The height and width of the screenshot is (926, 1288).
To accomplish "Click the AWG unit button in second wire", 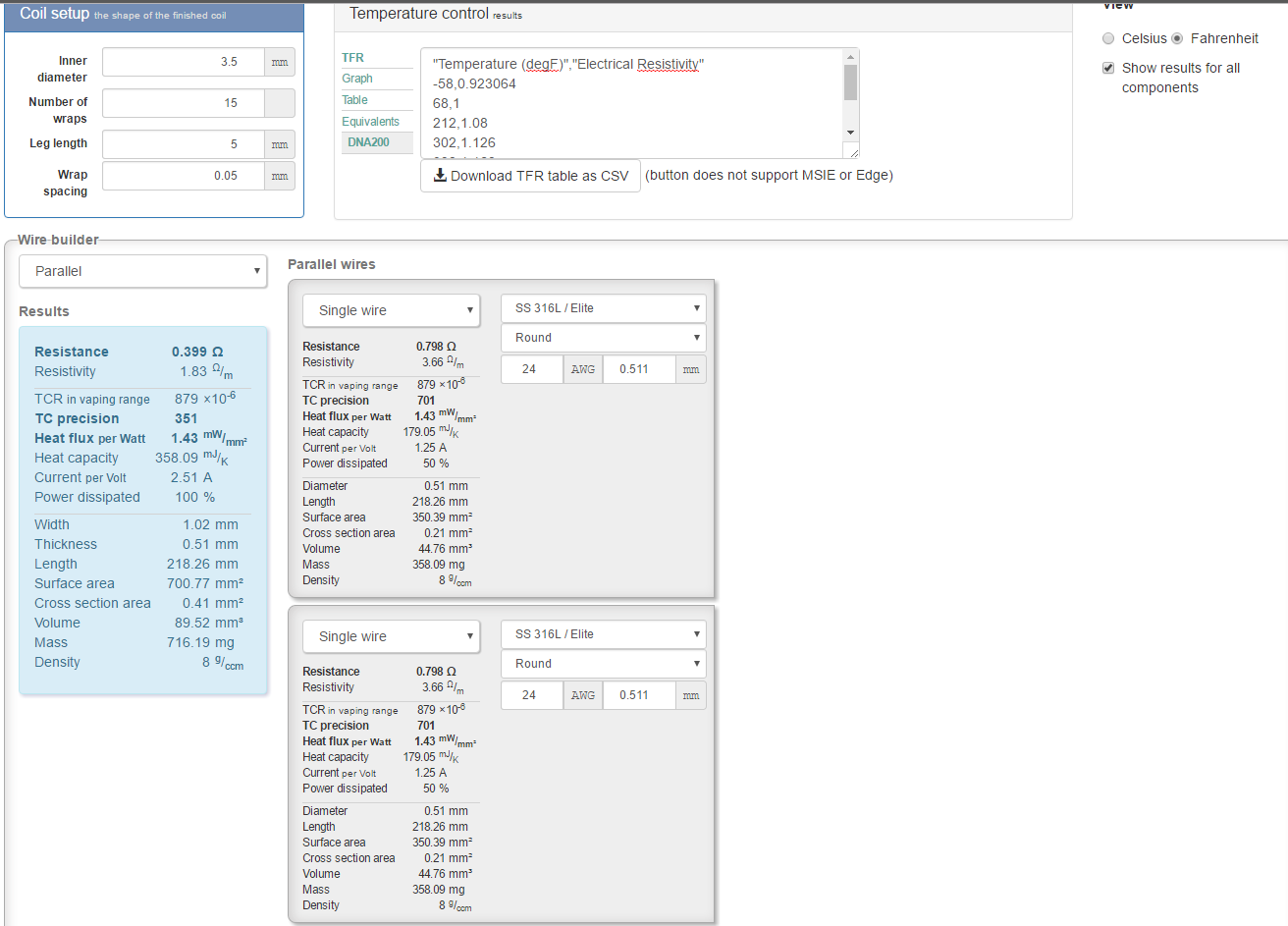I will (582, 695).
